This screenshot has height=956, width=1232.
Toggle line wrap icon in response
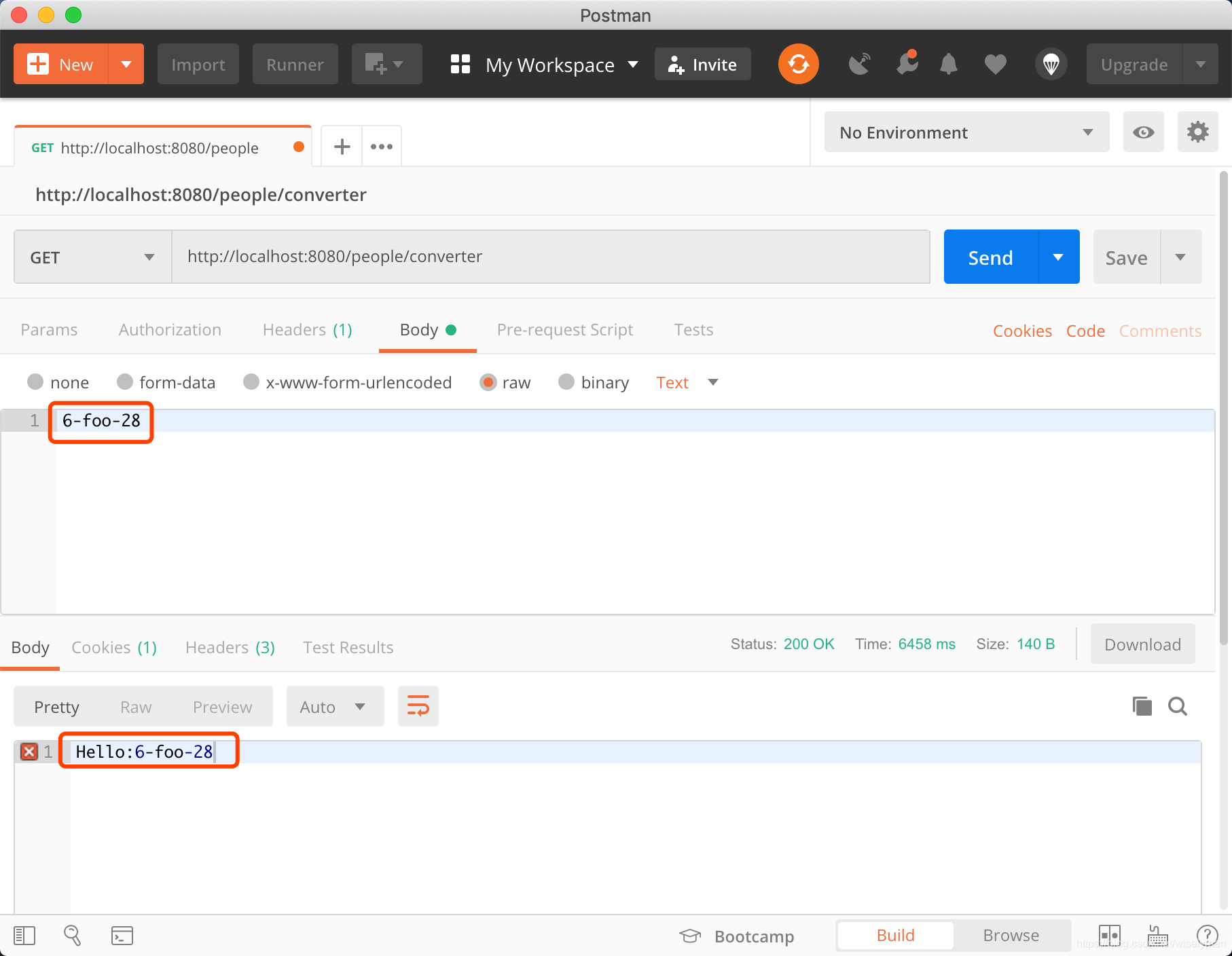[x=418, y=706]
